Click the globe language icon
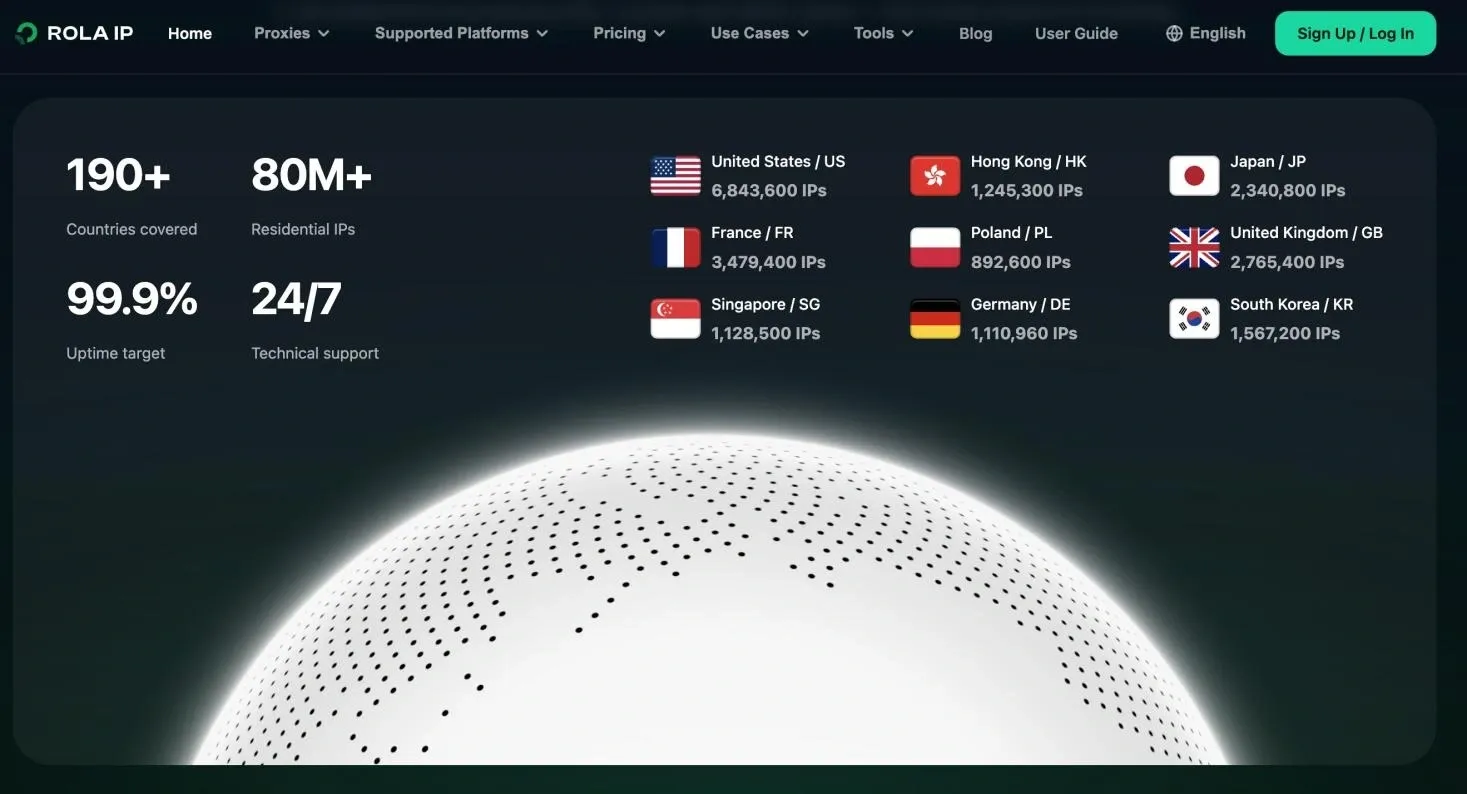The width and height of the screenshot is (1467, 794). [x=1174, y=33]
